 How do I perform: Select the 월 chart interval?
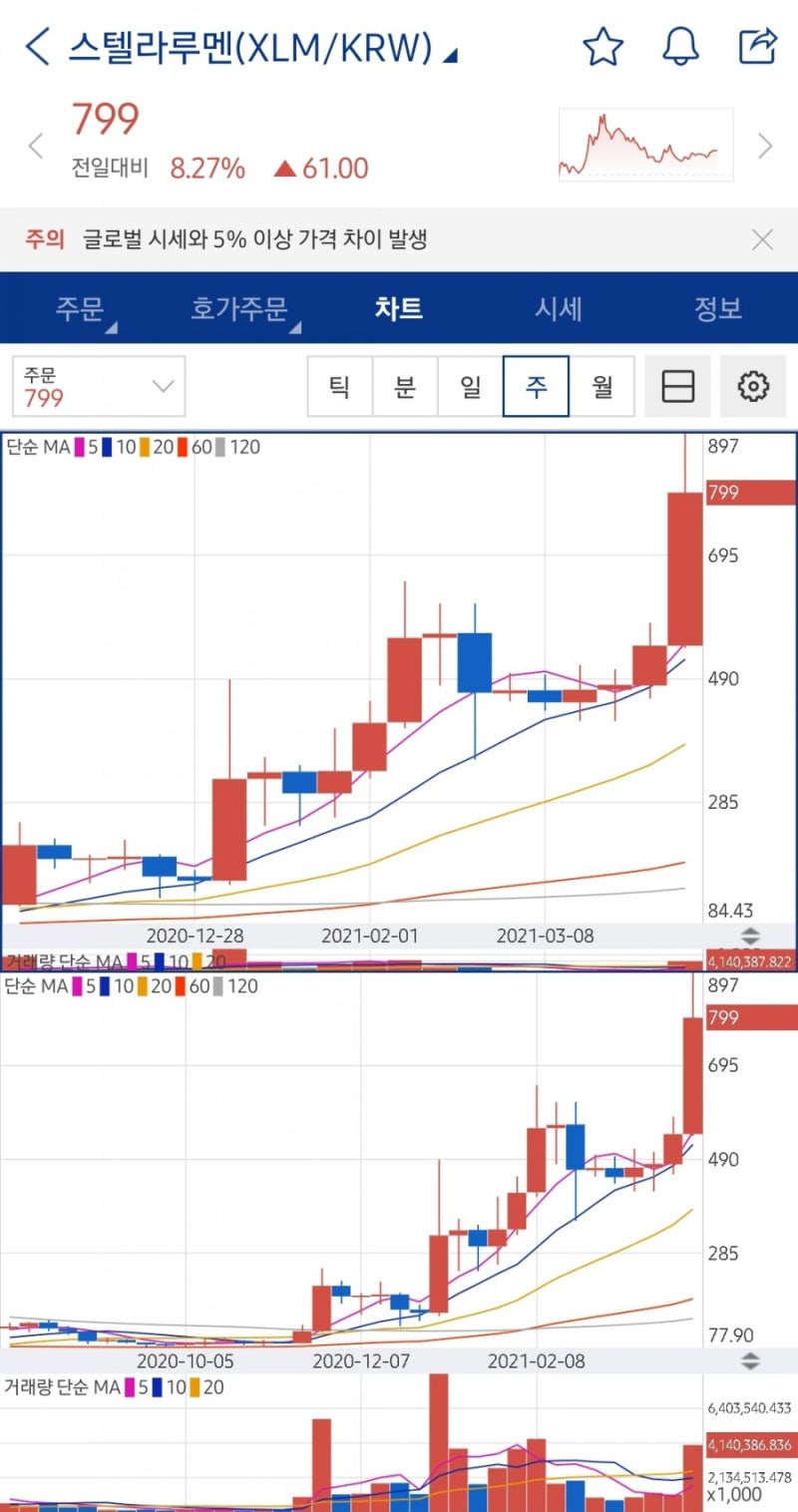pyautogui.click(x=601, y=386)
